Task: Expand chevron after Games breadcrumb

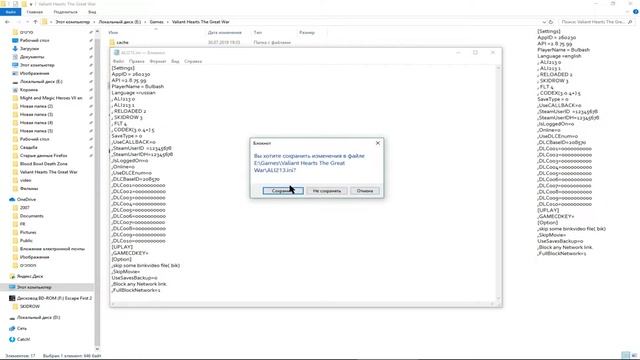Action: [x=167, y=22]
